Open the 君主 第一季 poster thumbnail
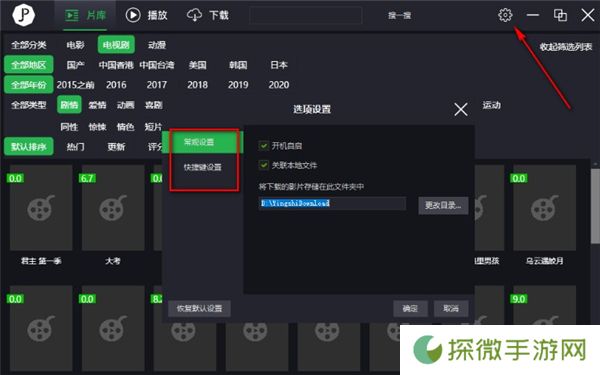The height and width of the screenshot is (375, 600). coord(41,208)
